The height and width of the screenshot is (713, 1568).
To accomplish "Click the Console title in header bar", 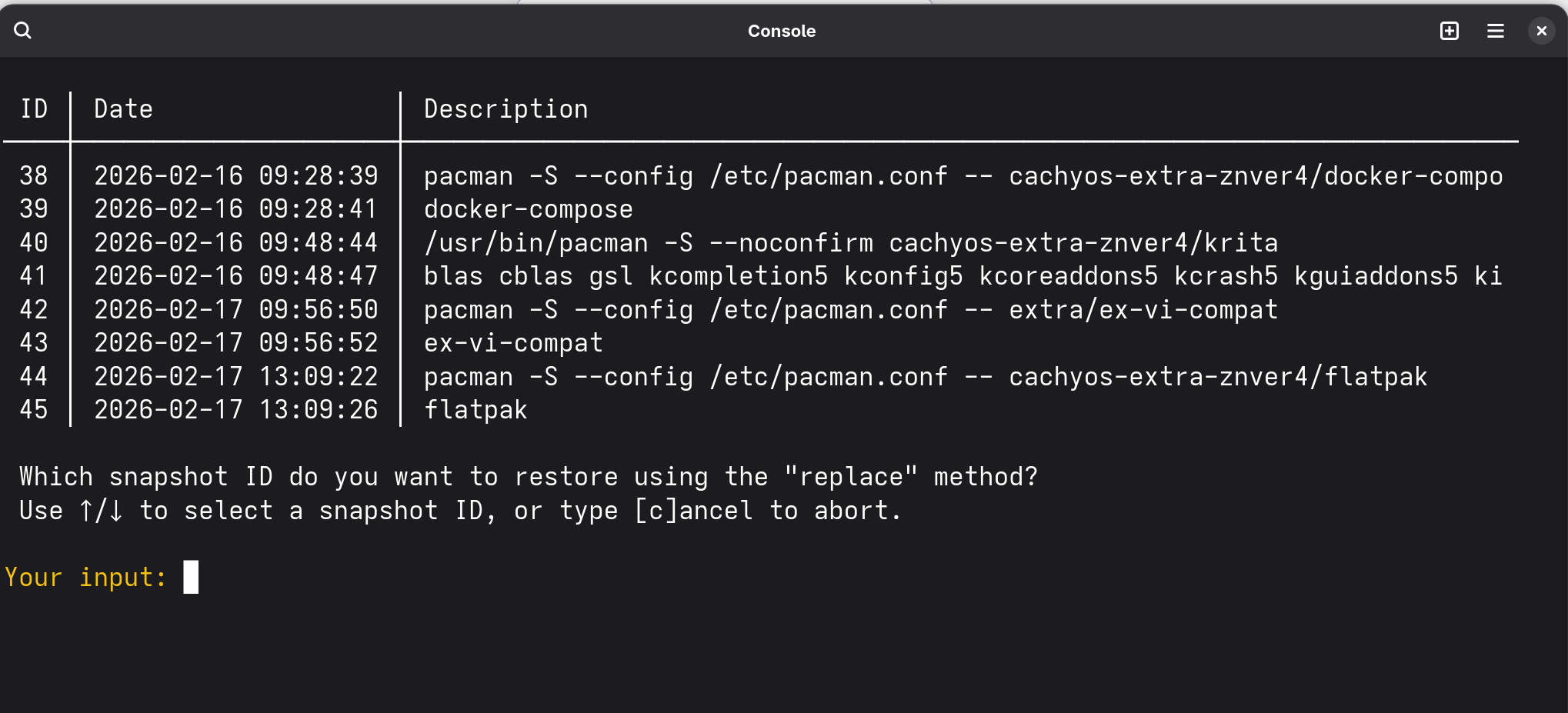I will pos(781,31).
